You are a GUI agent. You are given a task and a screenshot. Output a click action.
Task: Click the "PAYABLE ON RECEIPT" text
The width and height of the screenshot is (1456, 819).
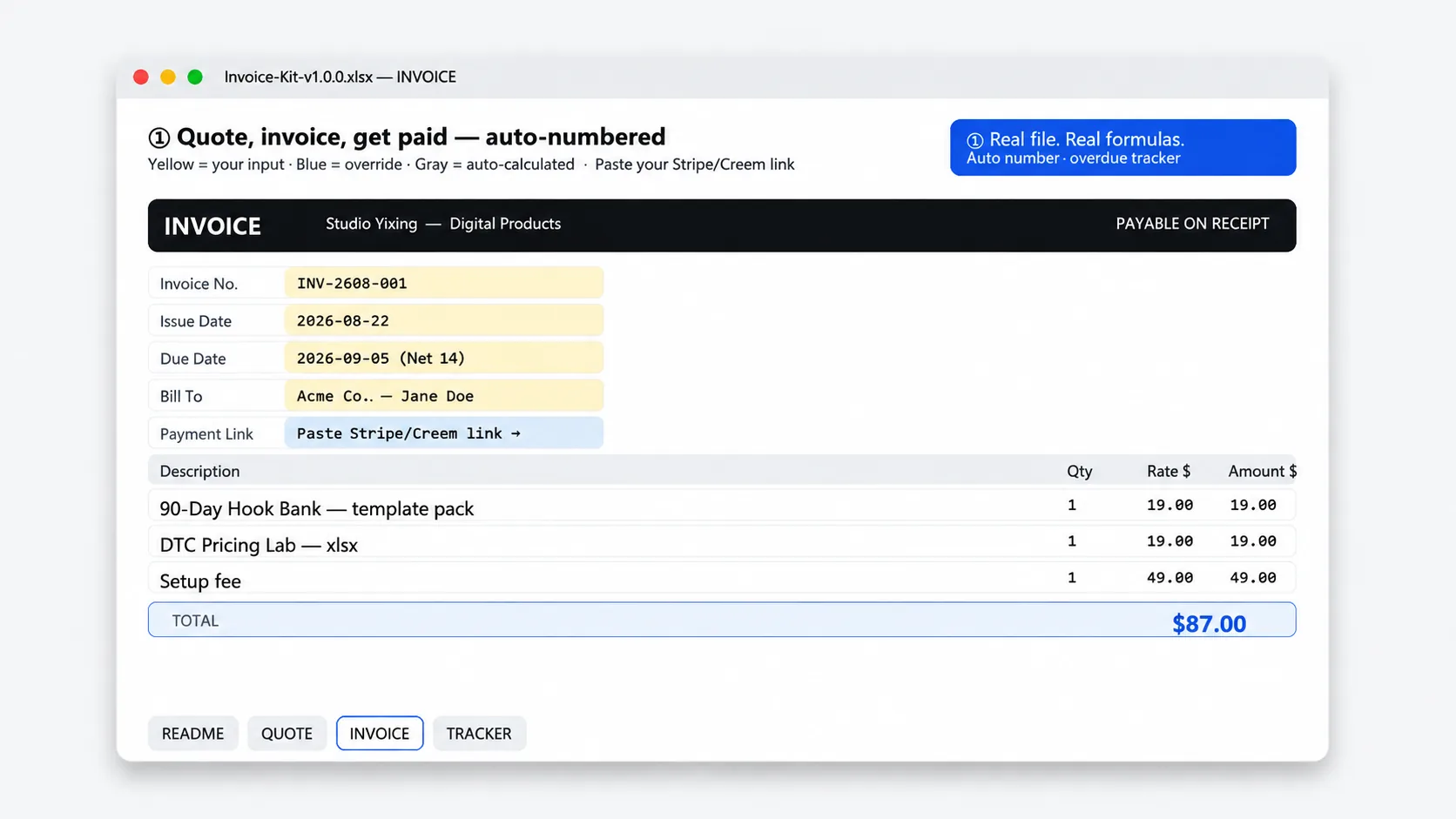pos(1192,224)
